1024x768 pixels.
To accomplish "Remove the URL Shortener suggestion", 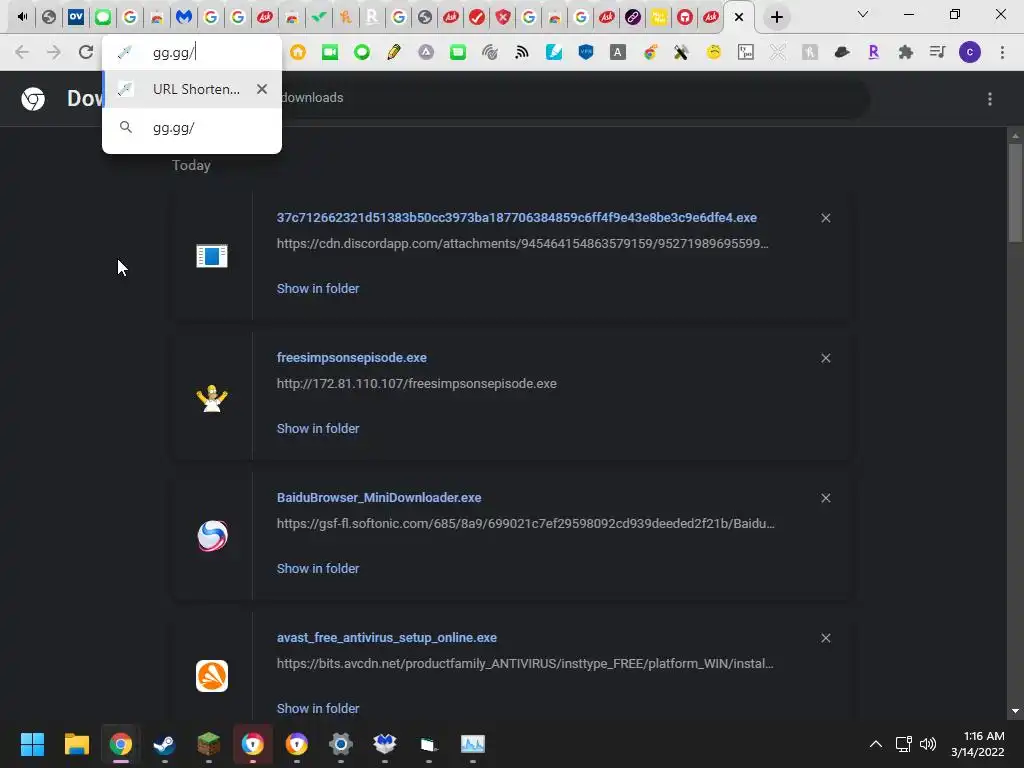I will [x=262, y=89].
